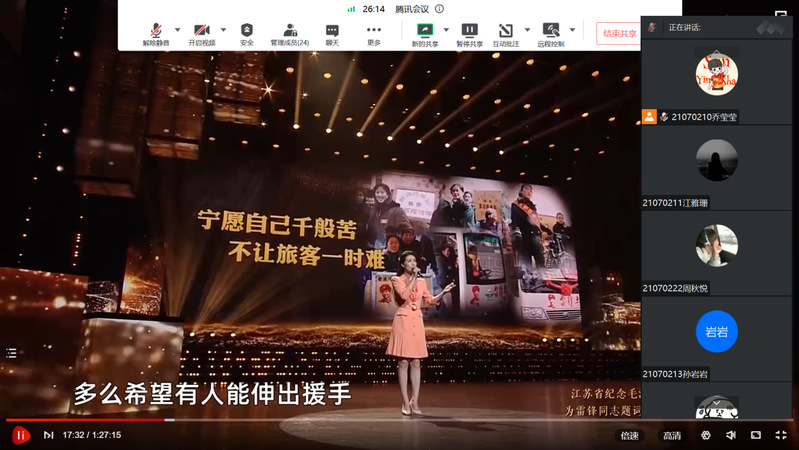
Task: Click the 解除静音 microphone icon
Action: tap(156, 31)
